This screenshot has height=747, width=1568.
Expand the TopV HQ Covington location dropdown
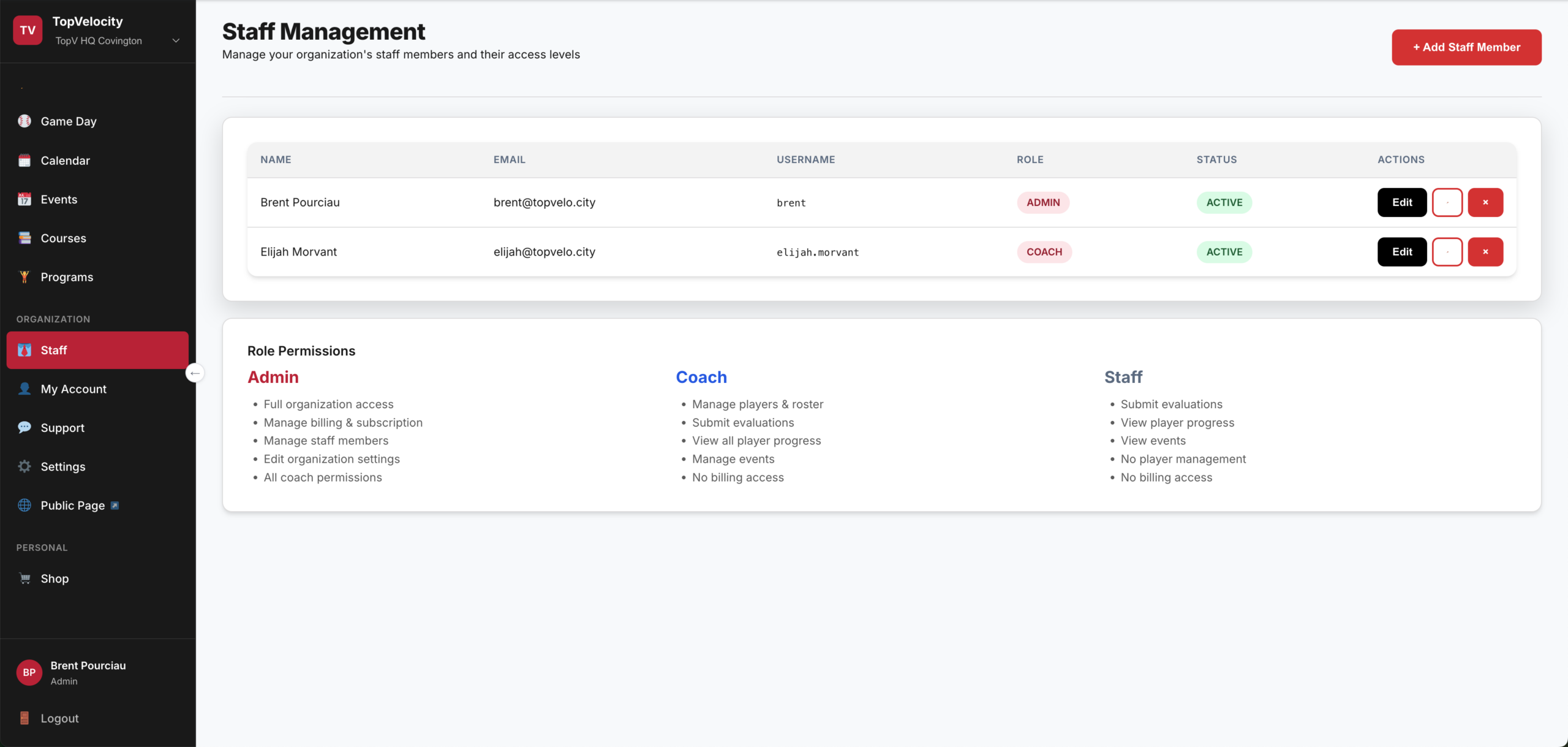coord(176,41)
